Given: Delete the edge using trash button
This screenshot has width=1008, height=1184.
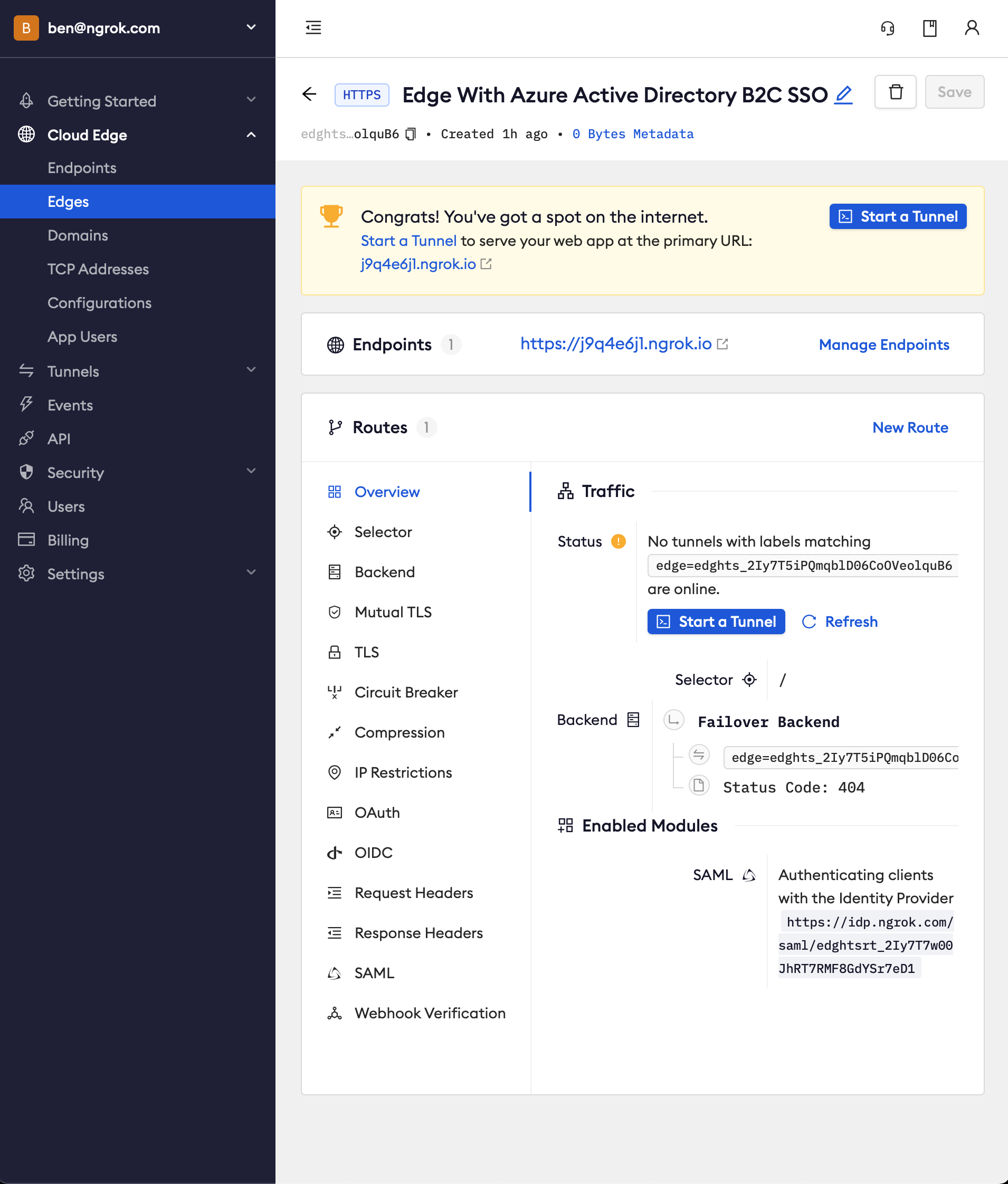Looking at the screenshot, I should tap(896, 92).
